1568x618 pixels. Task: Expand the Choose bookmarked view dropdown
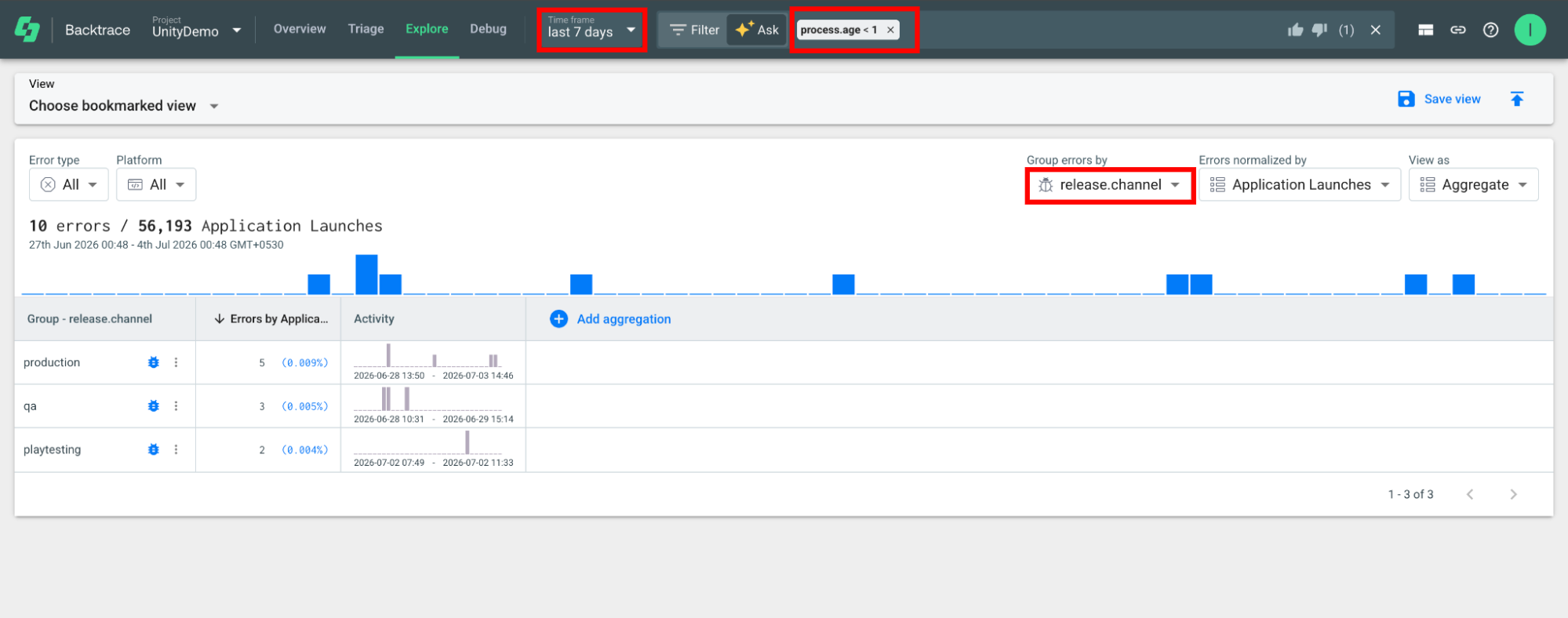pos(124,106)
